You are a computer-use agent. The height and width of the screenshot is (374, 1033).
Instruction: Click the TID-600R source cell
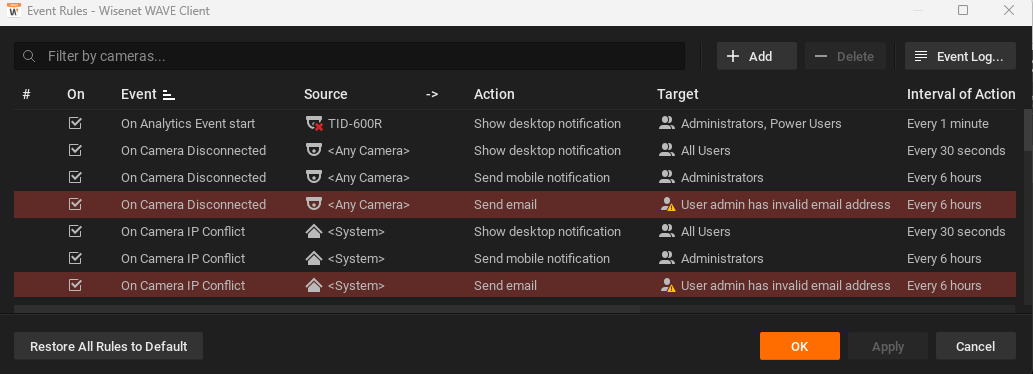point(355,123)
